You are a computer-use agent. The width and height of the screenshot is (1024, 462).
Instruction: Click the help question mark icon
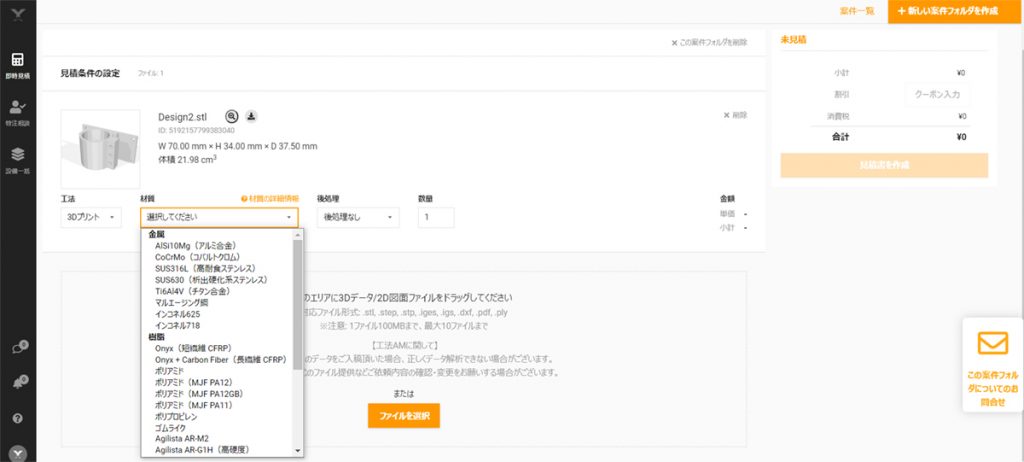(x=17, y=418)
